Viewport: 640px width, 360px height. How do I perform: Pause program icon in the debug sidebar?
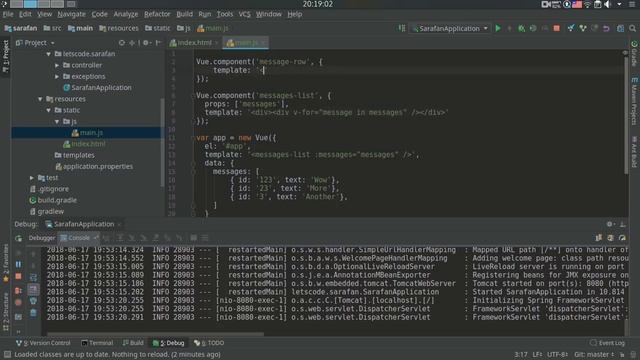click(18, 264)
